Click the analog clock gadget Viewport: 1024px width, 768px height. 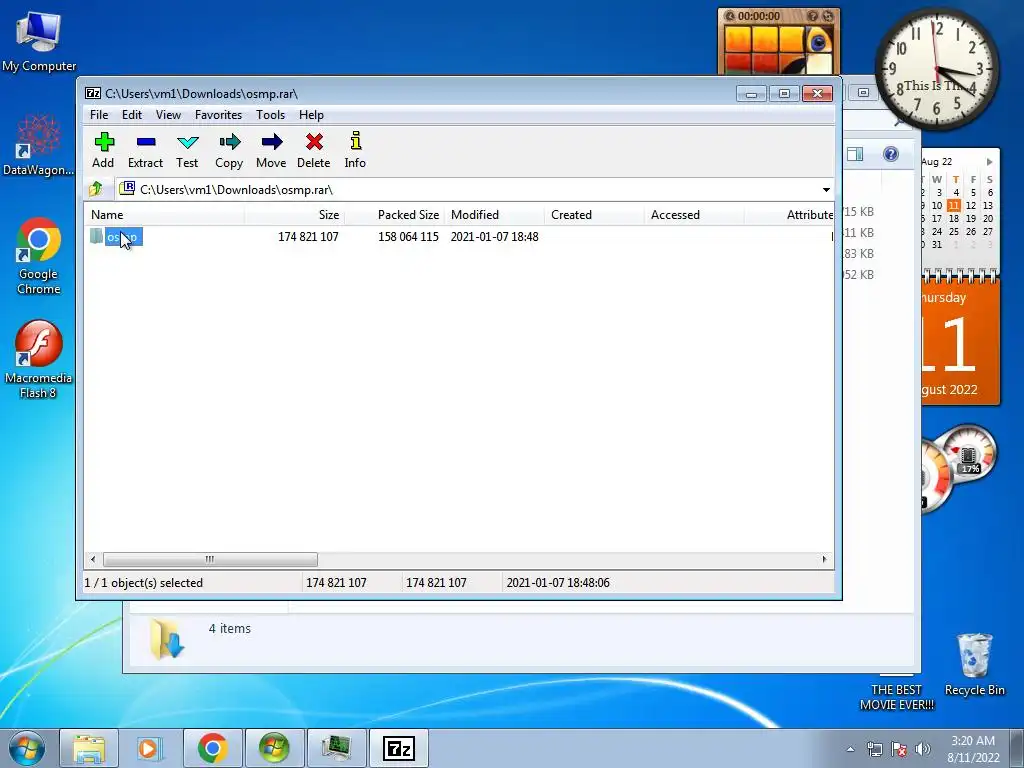pos(936,69)
